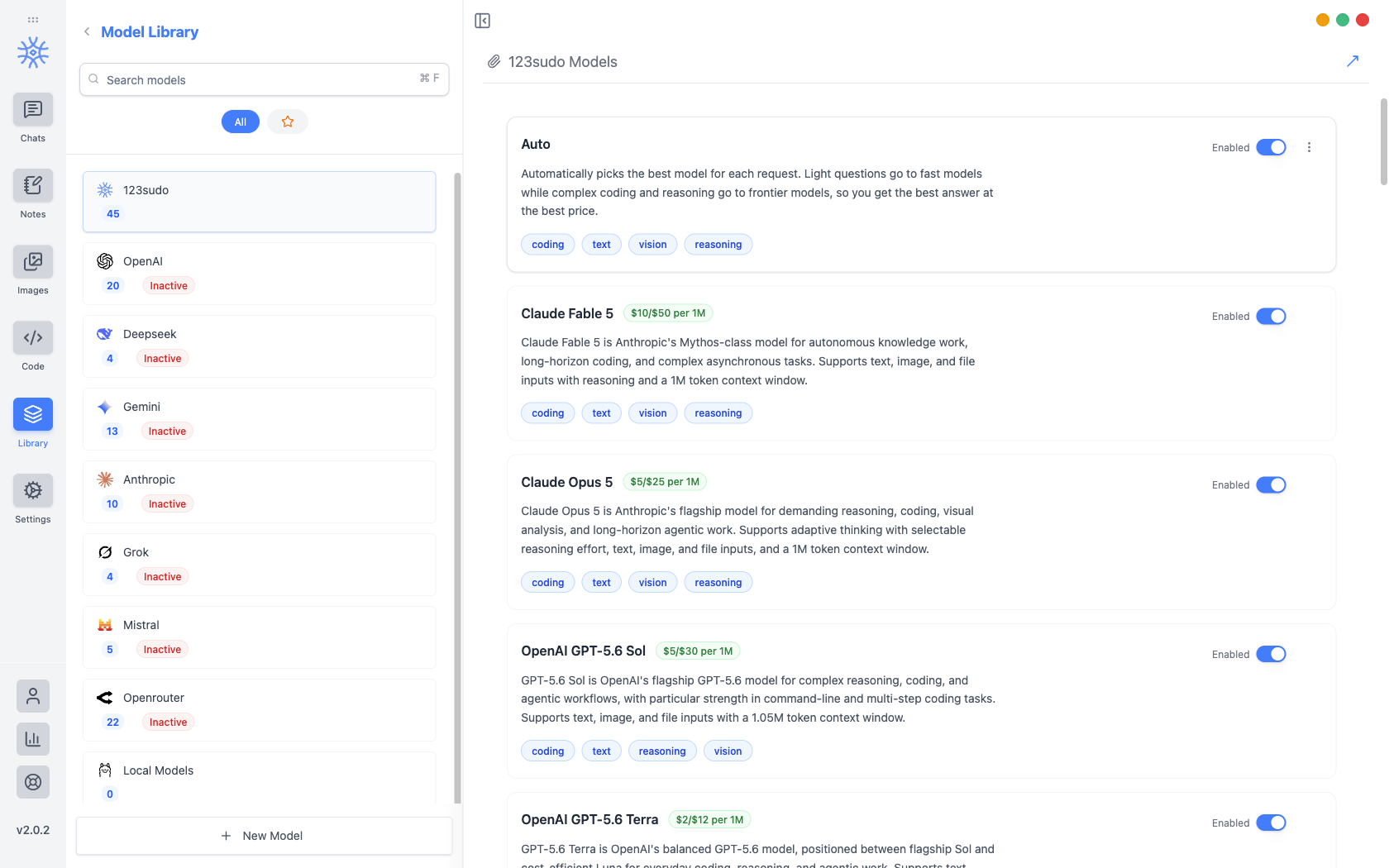Click the search magnifier icon
1389x868 pixels.
coord(94,79)
